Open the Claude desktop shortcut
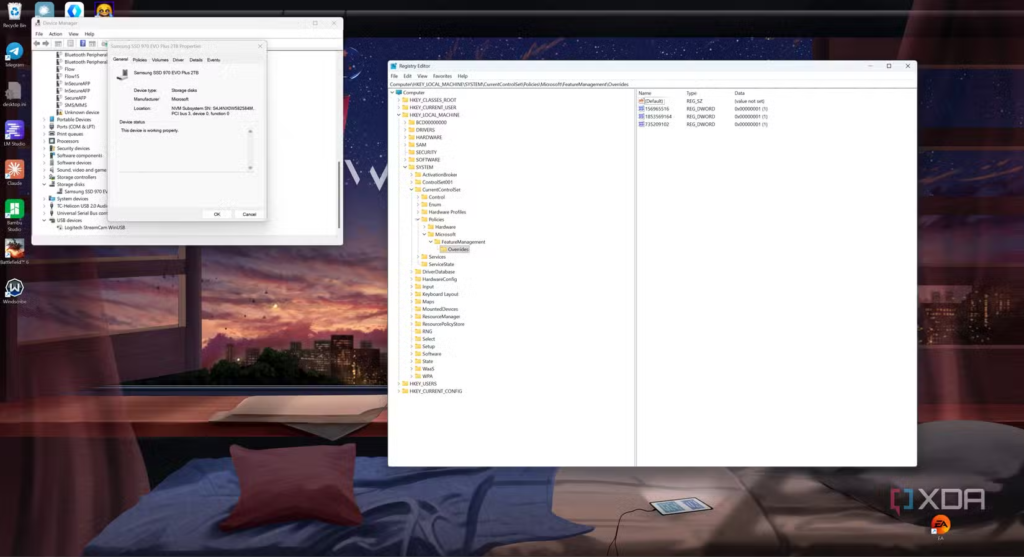This screenshot has width=1024, height=557. (14, 169)
